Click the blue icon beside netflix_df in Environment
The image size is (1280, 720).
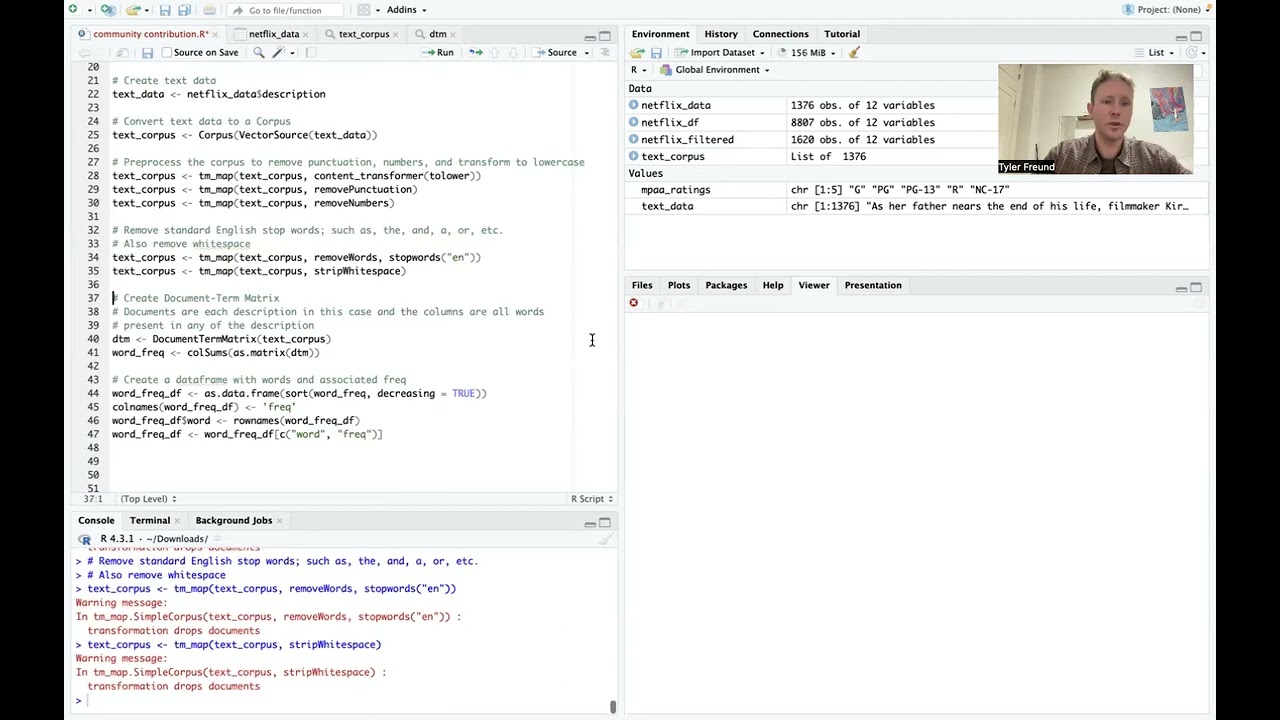coord(633,122)
